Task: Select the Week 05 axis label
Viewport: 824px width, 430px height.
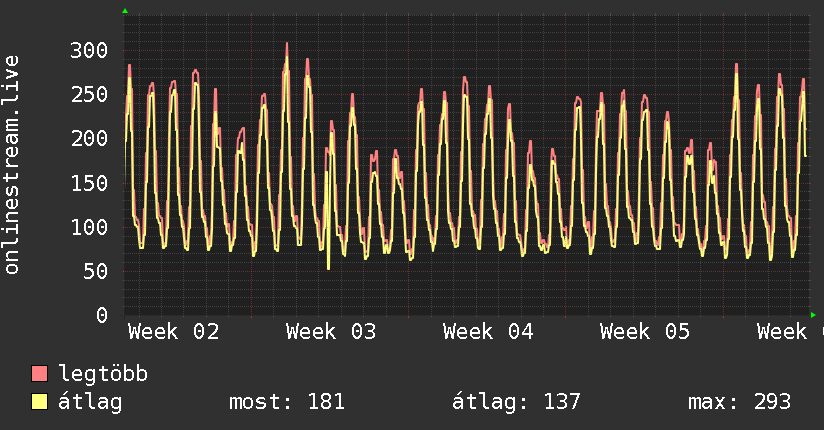Action: click(645, 332)
